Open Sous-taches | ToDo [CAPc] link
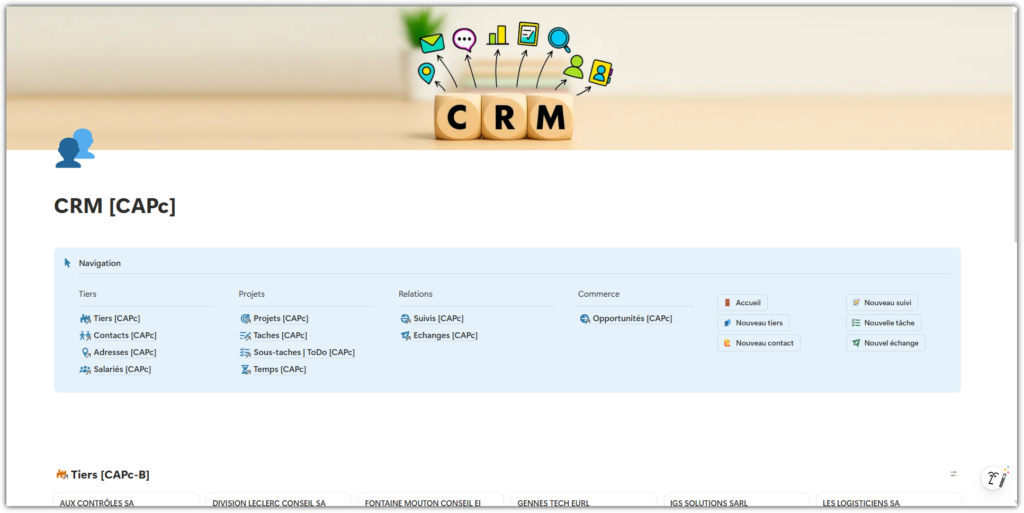1024x513 pixels. click(x=304, y=352)
